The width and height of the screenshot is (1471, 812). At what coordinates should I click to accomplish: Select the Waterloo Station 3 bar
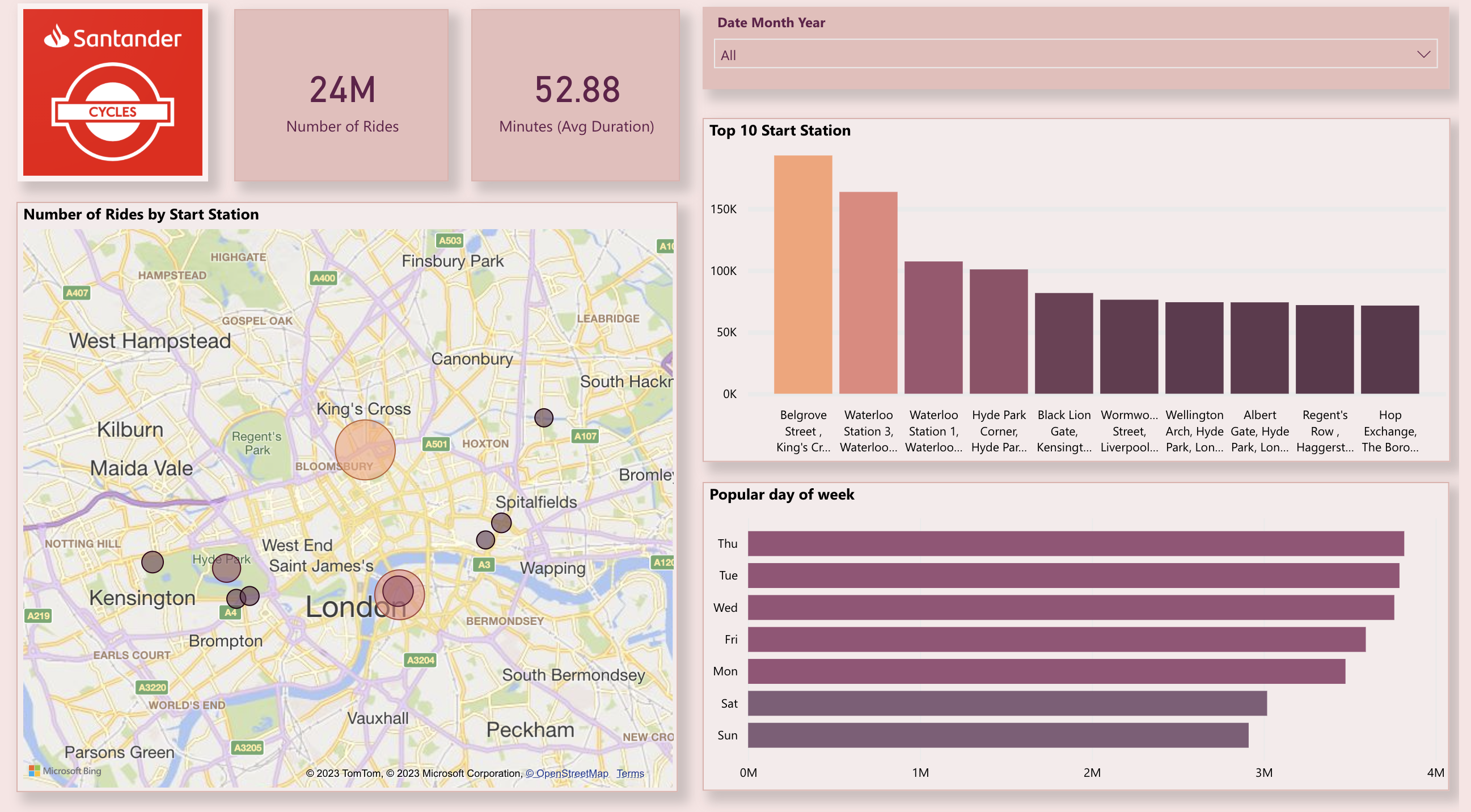(868, 293)
